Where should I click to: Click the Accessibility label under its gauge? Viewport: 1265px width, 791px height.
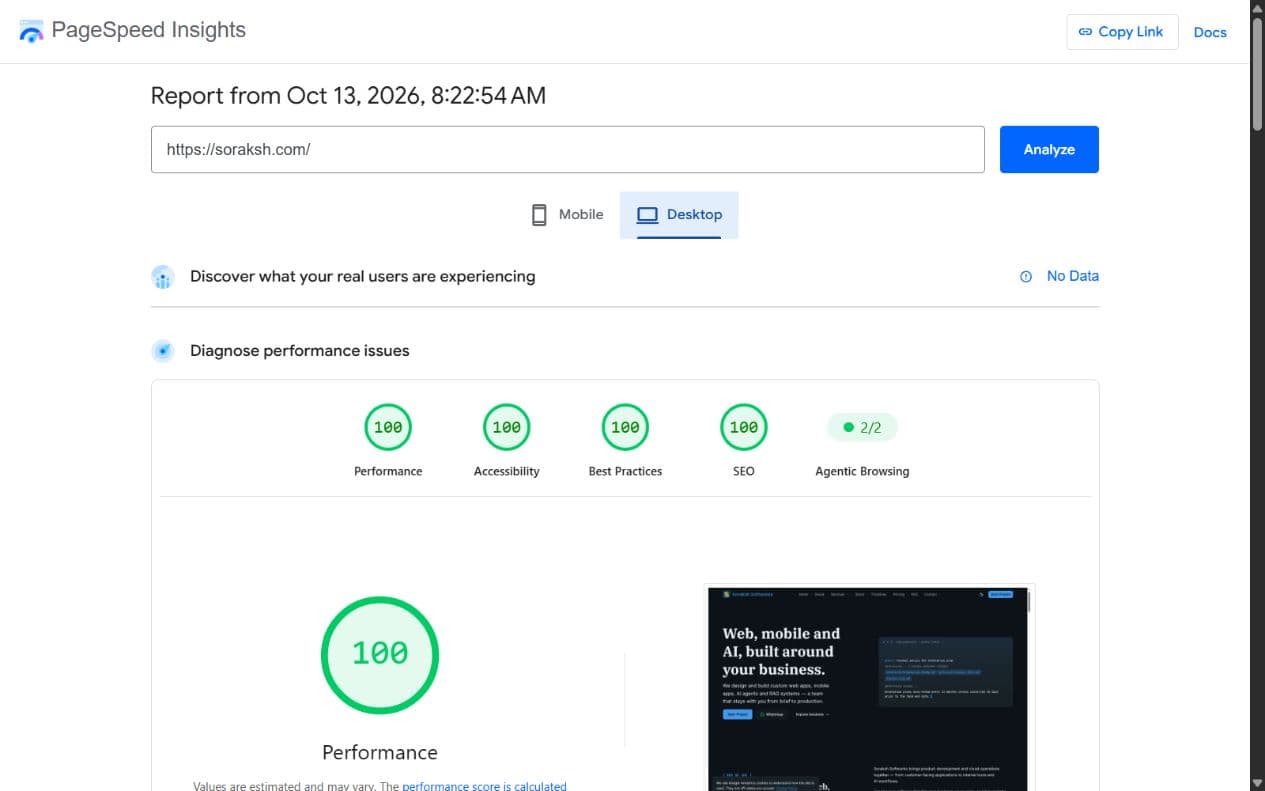506,471
